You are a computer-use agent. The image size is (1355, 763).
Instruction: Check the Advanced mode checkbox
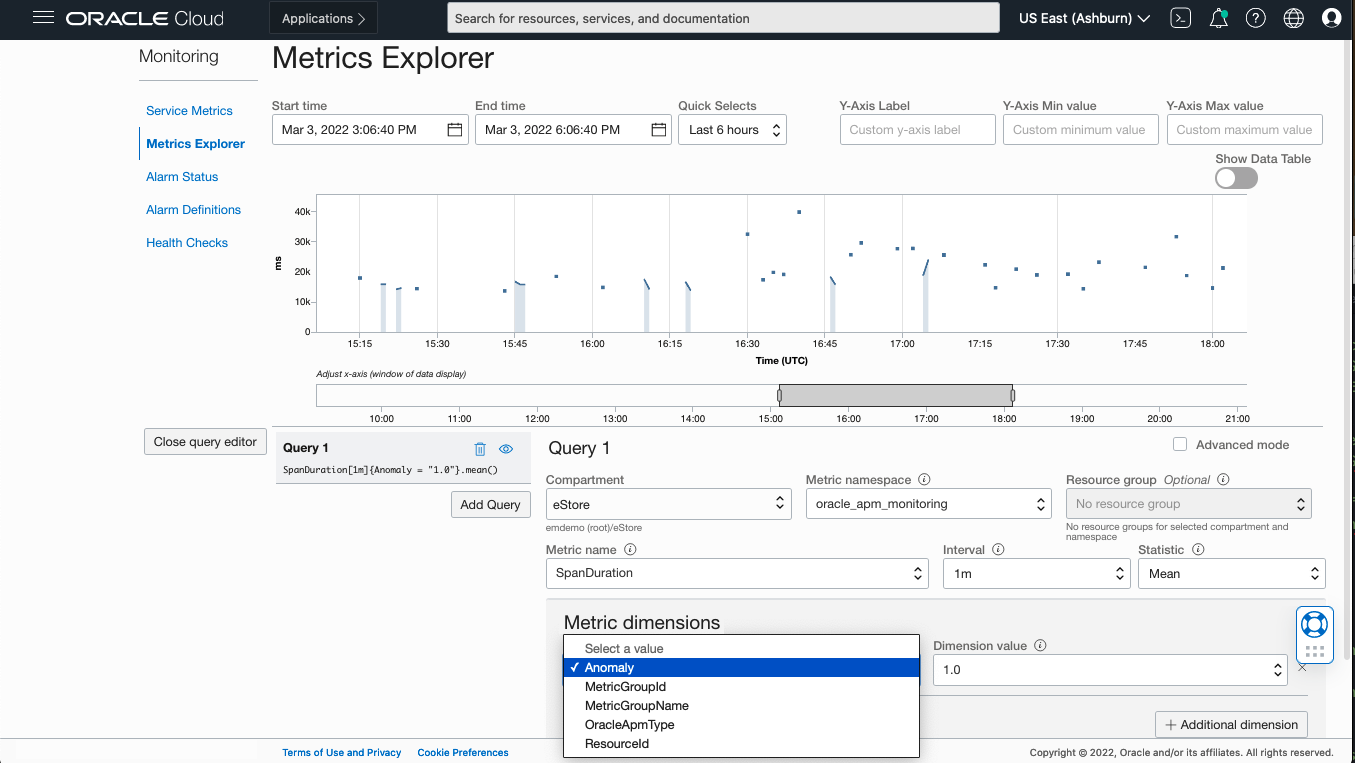pos(1180,444)
